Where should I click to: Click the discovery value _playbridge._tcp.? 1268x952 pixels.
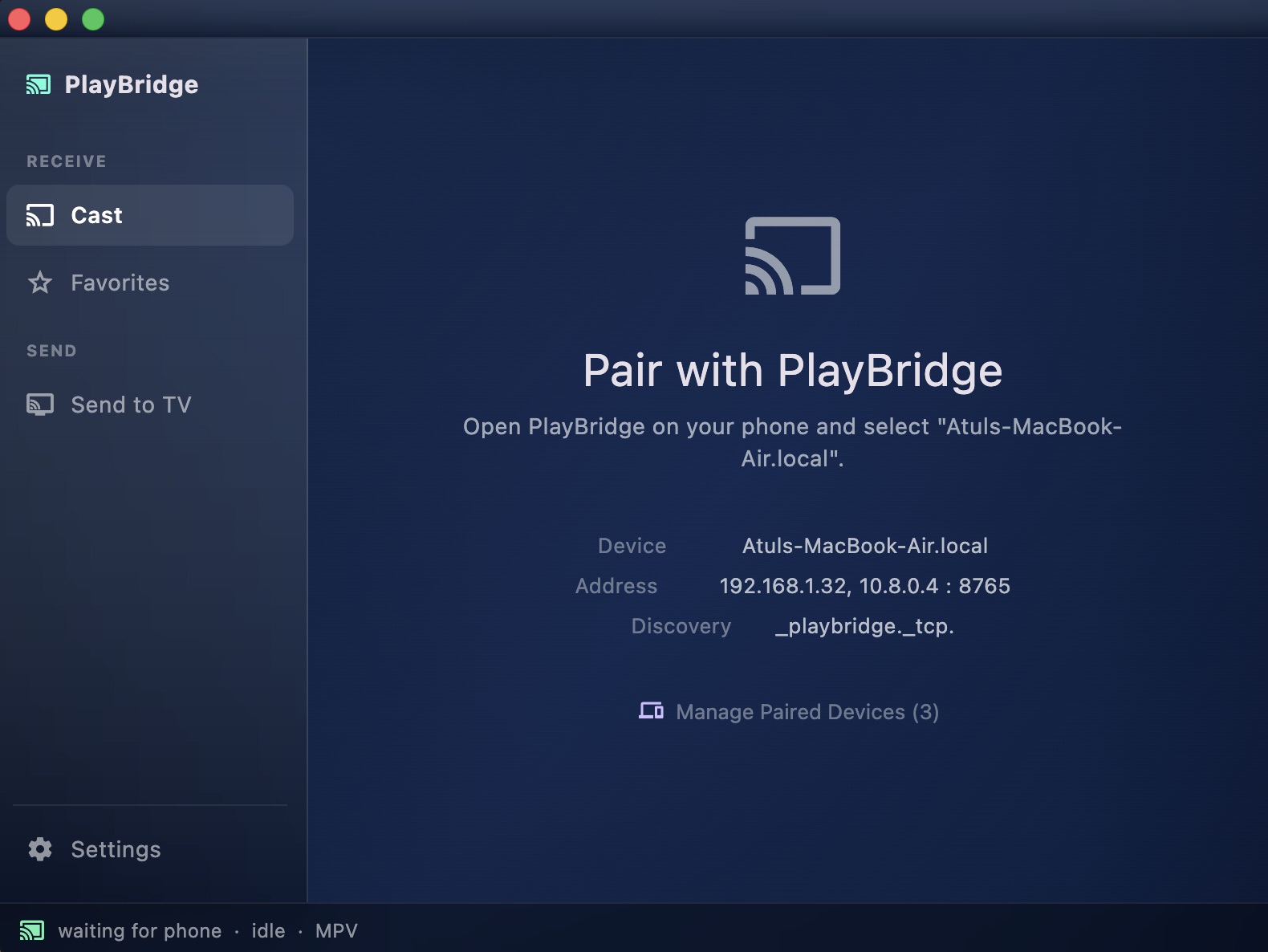point(865,626)
